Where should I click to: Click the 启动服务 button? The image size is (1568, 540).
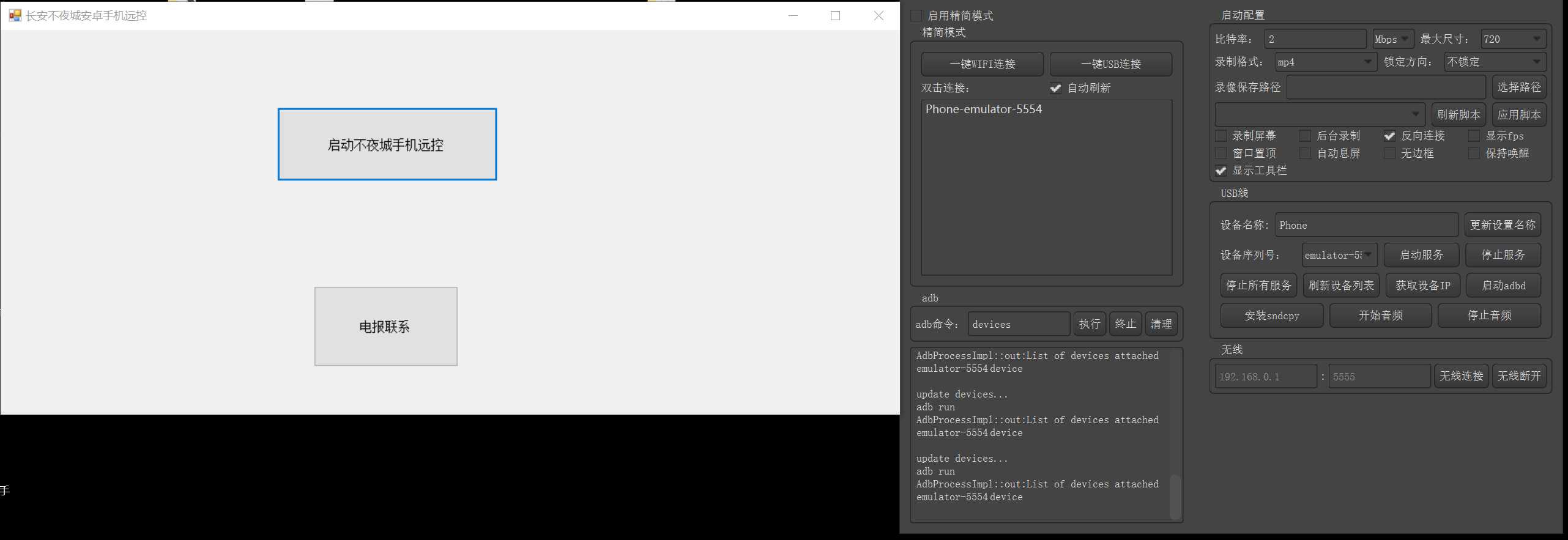[x=1421, y=255]
